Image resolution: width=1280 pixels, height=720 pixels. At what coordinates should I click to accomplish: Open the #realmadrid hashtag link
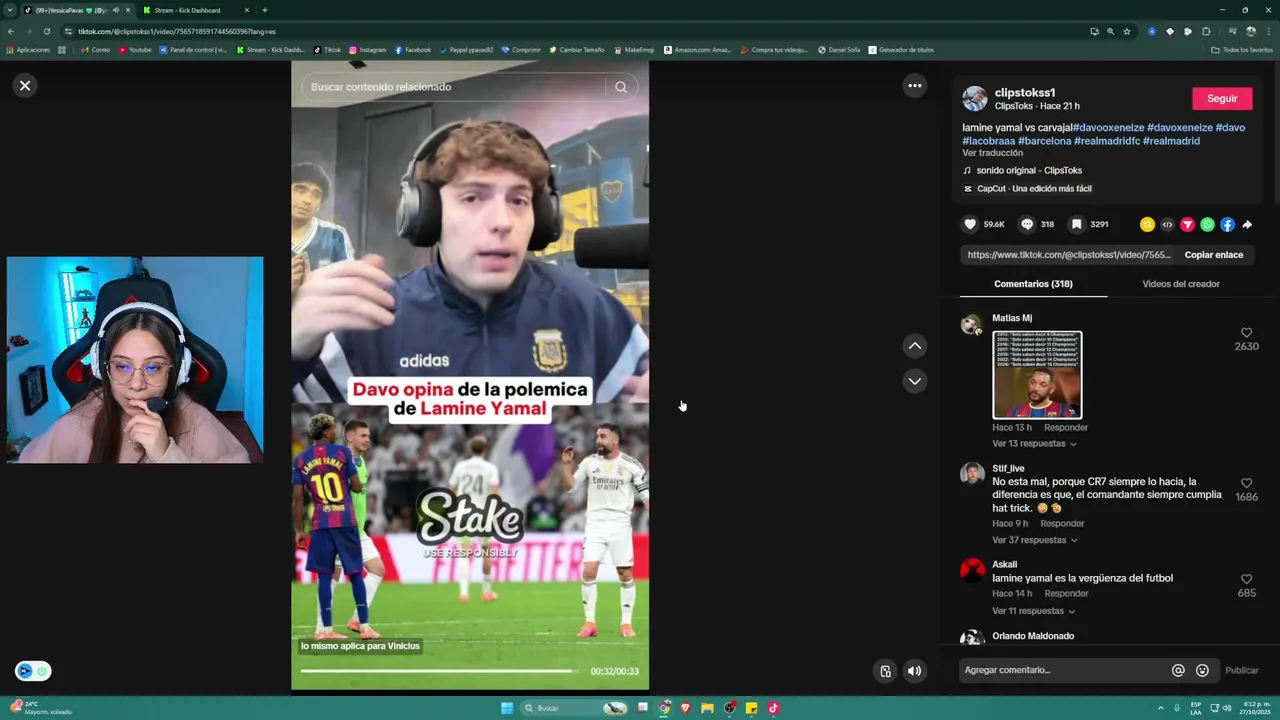pos(1171,141)
